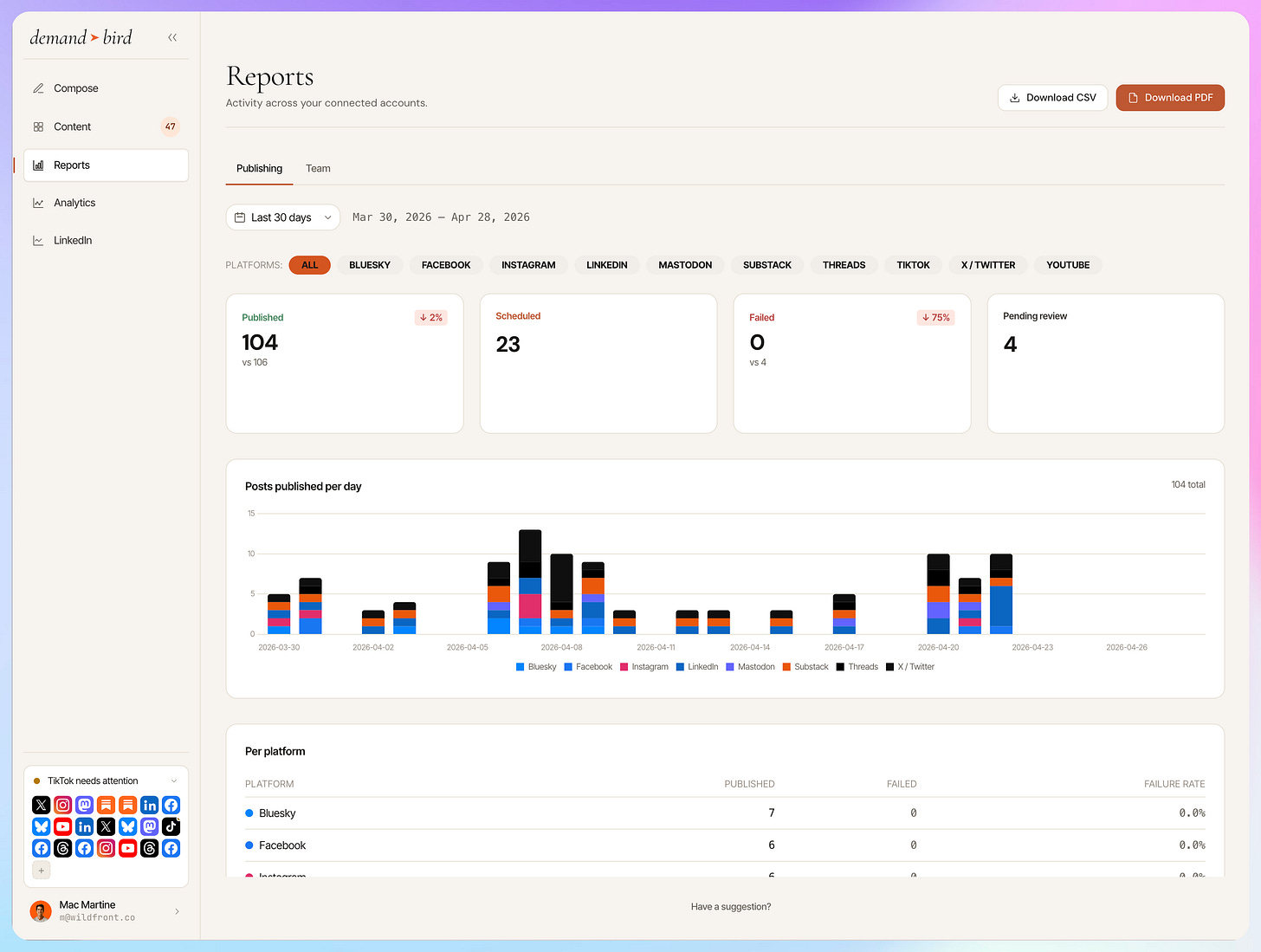The image size is (1261, 952).
Task: Open the Failed stat card
Action: coord(852,364)
